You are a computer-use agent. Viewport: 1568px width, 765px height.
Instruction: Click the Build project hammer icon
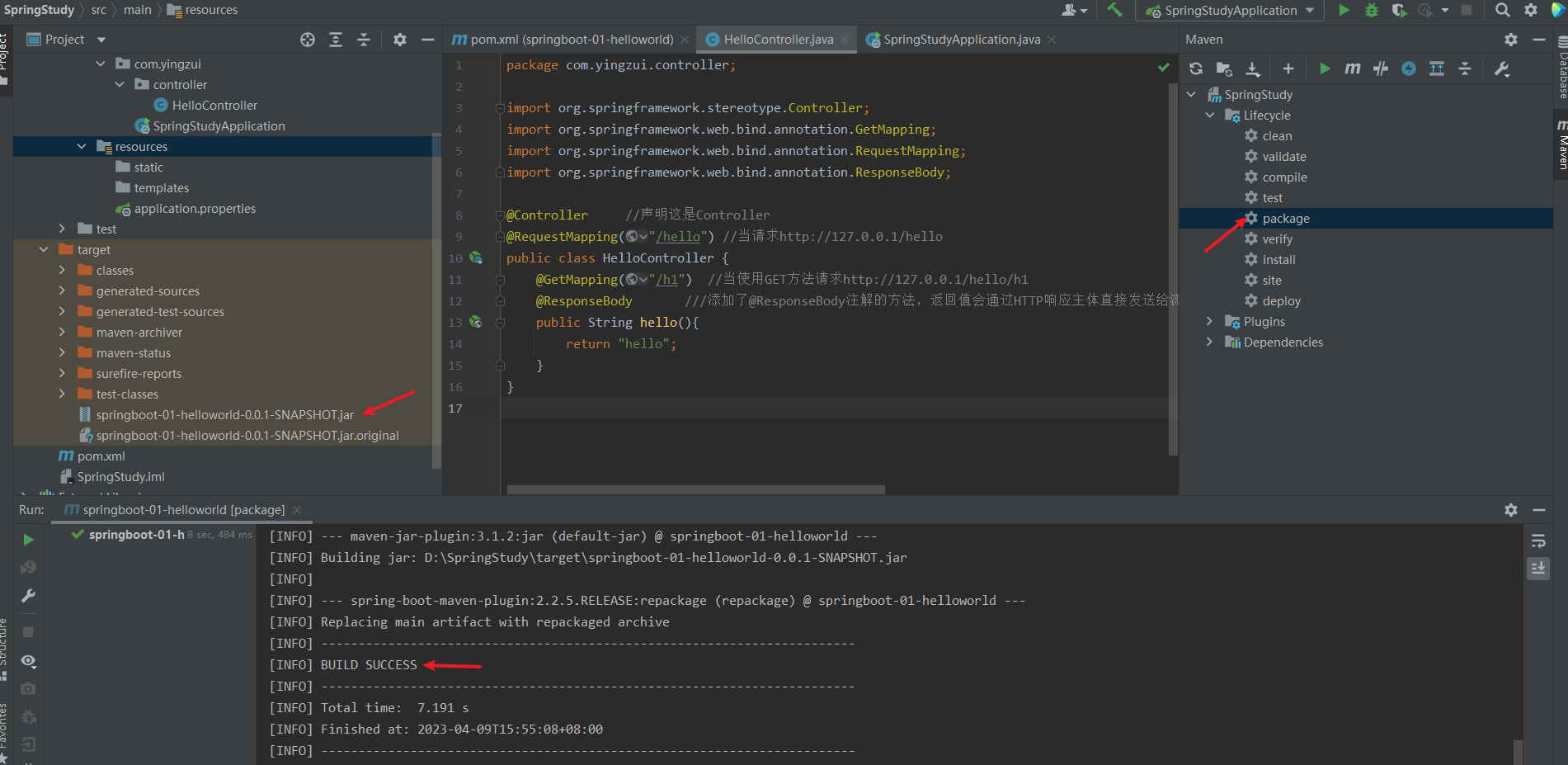point(1115,10)
